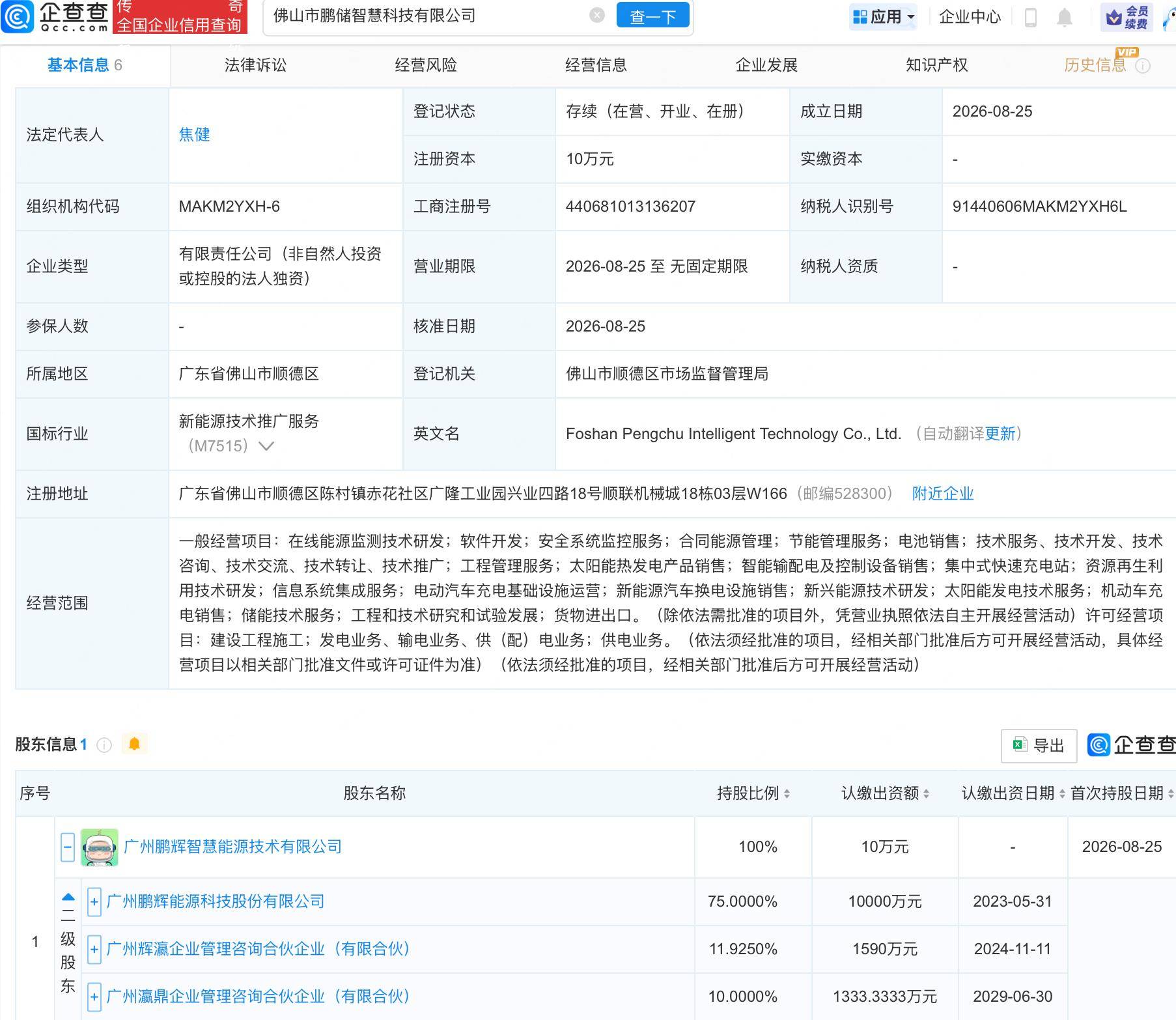The width and height of the screenshot is (1176, 1020).
Task: Click info icon next to 历史信息
Action: pyautogui.click(x=1143, y=66)
